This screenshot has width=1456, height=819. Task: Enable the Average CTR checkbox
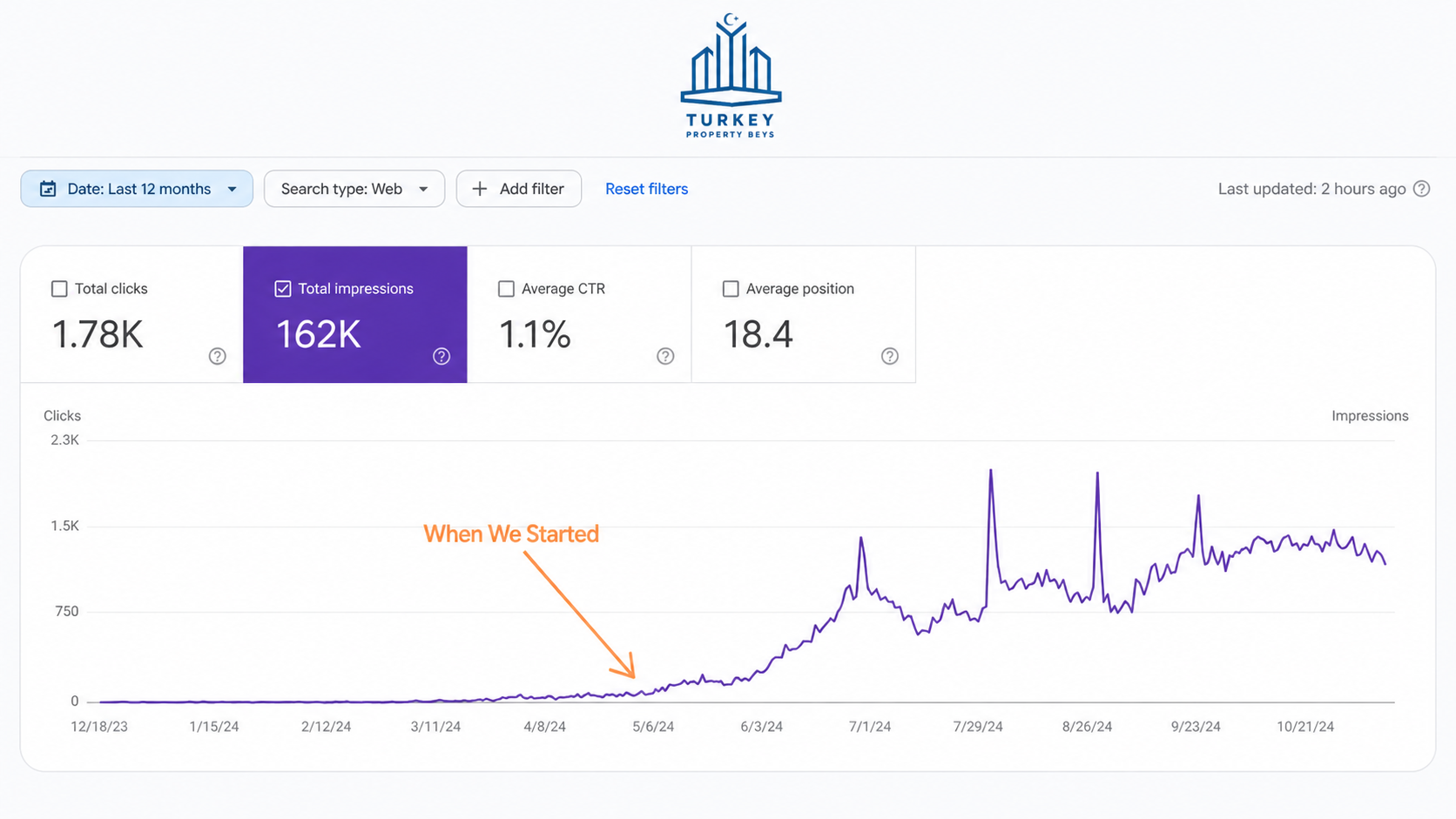point(506,289)
